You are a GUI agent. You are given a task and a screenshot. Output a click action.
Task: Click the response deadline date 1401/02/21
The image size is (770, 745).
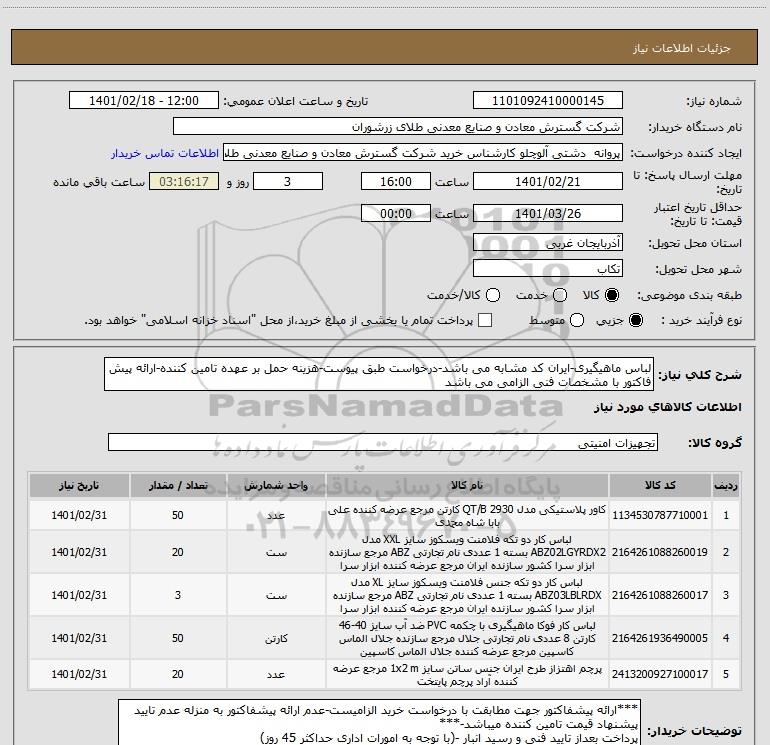pos(548,181)
